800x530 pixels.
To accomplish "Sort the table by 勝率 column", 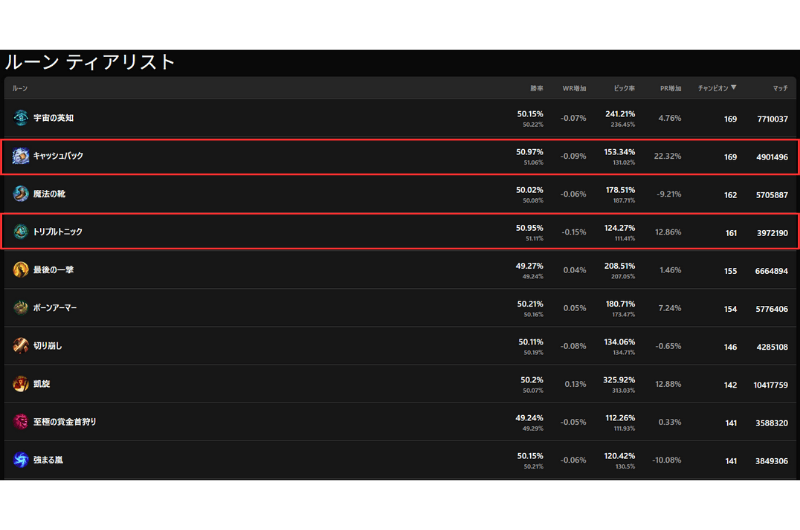I will click(x=536, y=88).
